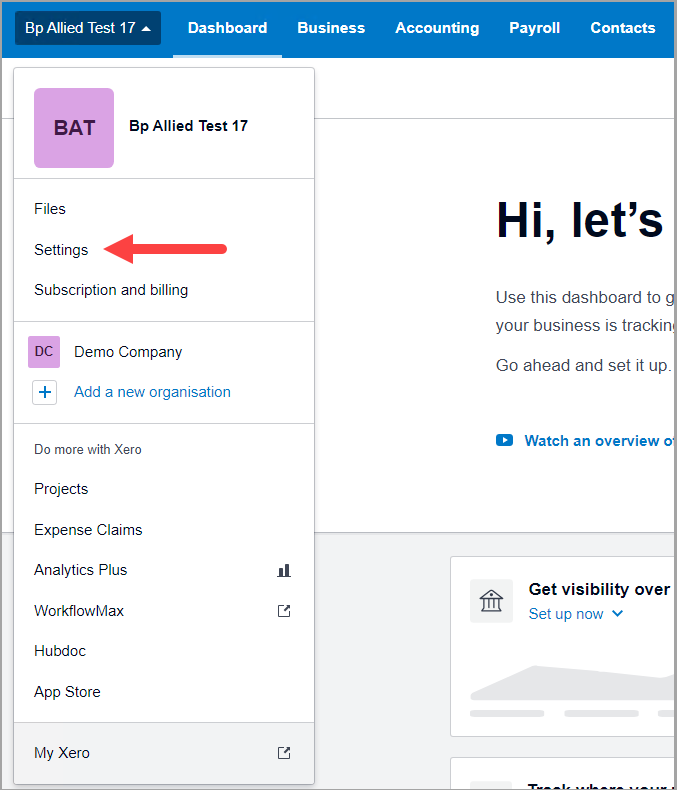Open the Accounting menu
Screen dimensions: 677x790
(x=437, y=28)
